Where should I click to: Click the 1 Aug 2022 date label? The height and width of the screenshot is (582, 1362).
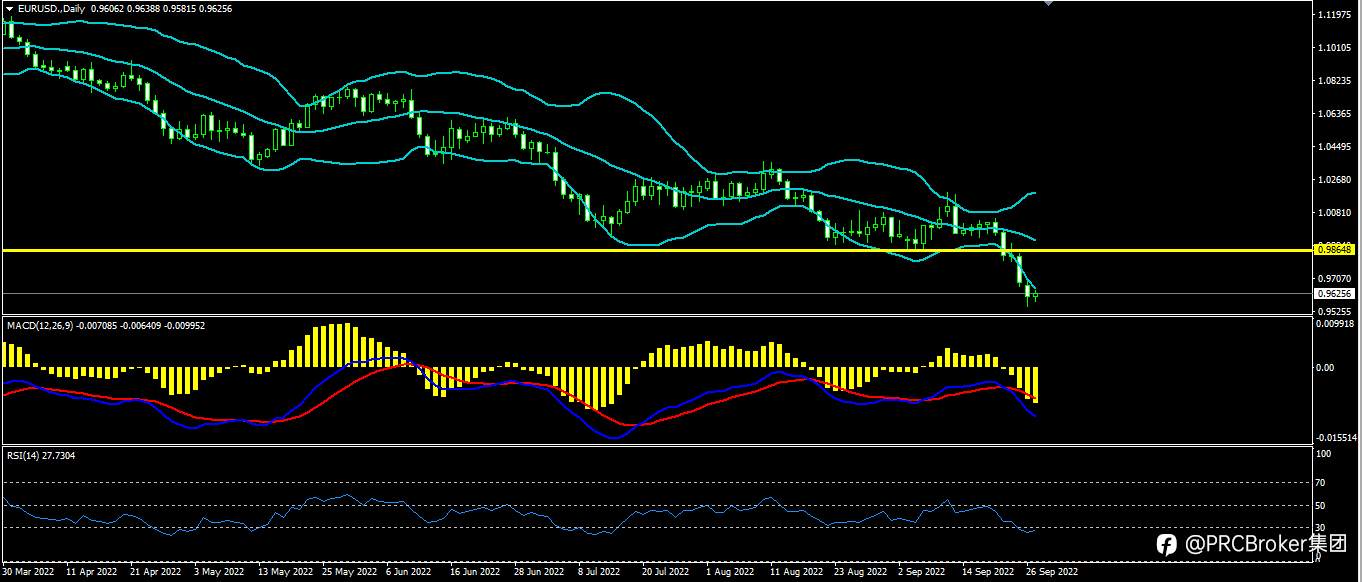(729, 573)
